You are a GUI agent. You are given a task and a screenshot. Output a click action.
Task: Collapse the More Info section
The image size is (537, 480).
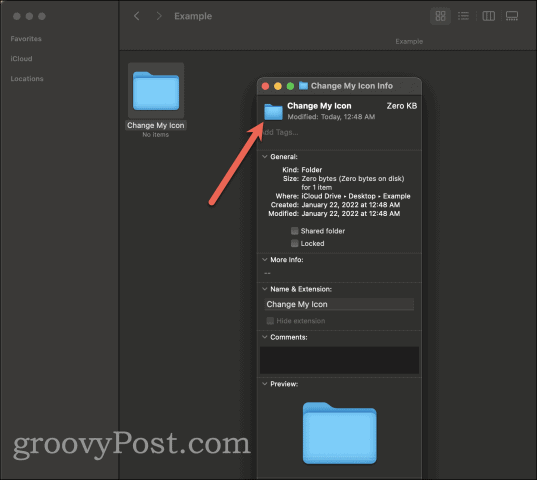tap(264, 260)
